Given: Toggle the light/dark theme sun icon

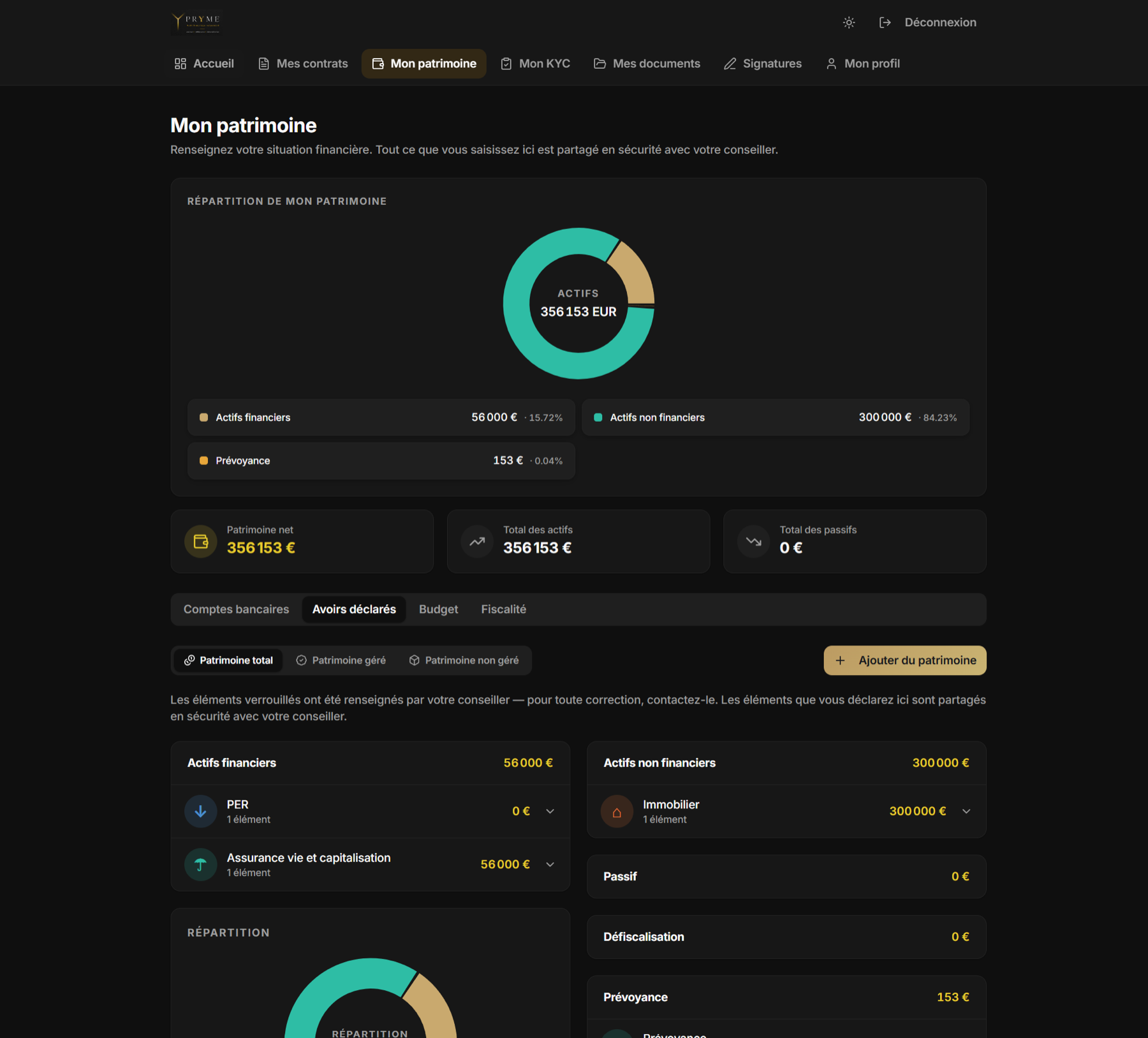Looking at the screenshot, I should [849, 22].
